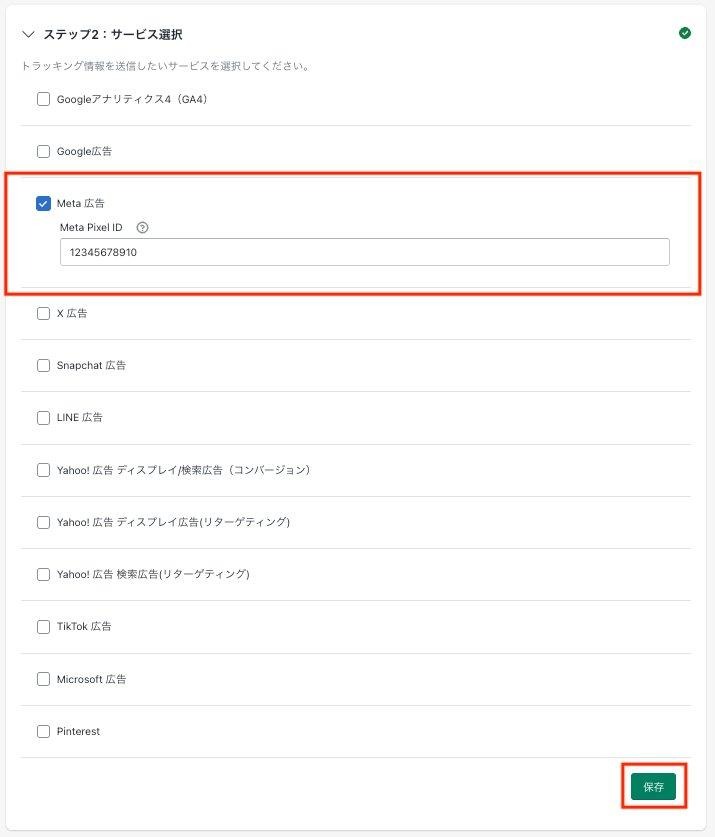Click the Meta Pixel ID input field
Image resolution: width=715 pixels, height=837 pixels.
coord(364,252)
